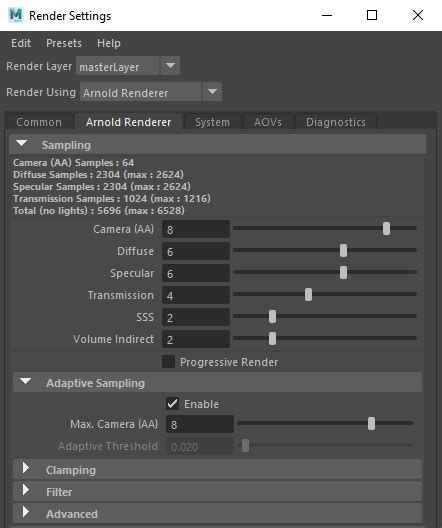The height and width of the screenshot is (528, 442).
Task: Switch to the AOVs tab
Action: click(x=268, y=122)
